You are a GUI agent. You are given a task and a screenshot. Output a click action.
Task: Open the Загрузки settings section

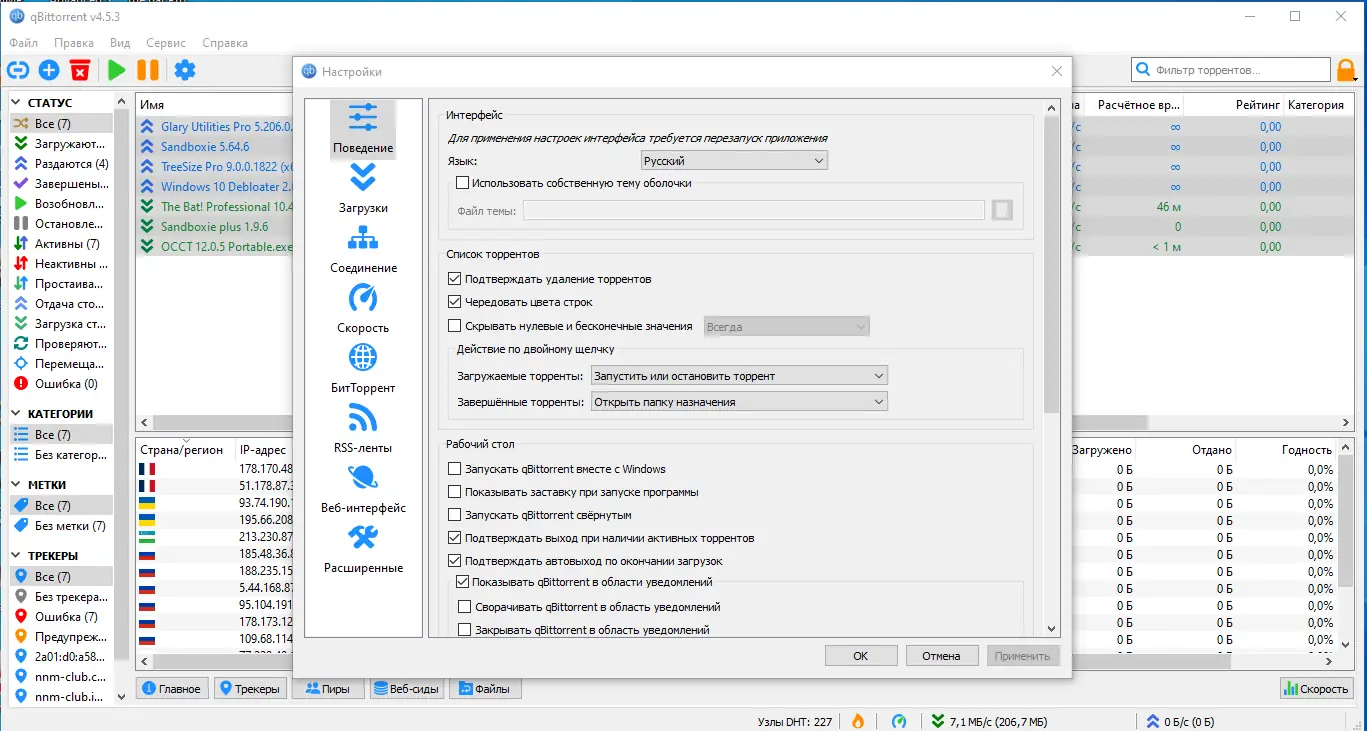[x=363, y=188]
